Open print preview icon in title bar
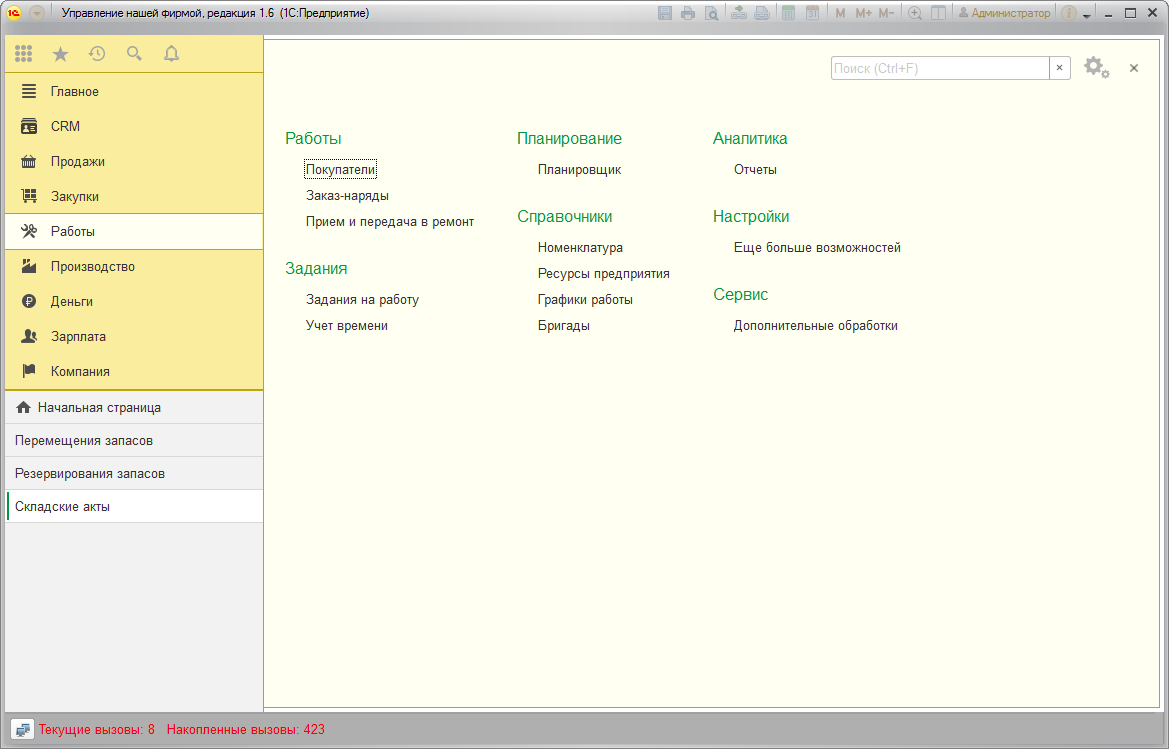Viewport: 1169px width, 749px height. pos(712,13)
